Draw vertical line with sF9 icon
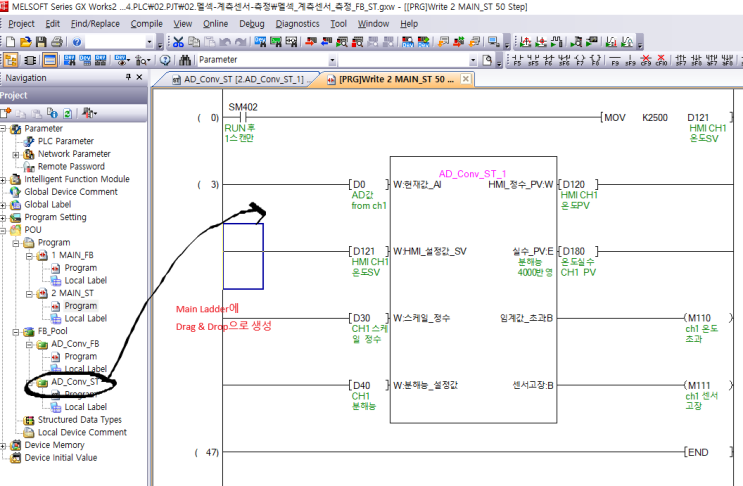Screen dimensions: 743x486 tap(630, 60)
